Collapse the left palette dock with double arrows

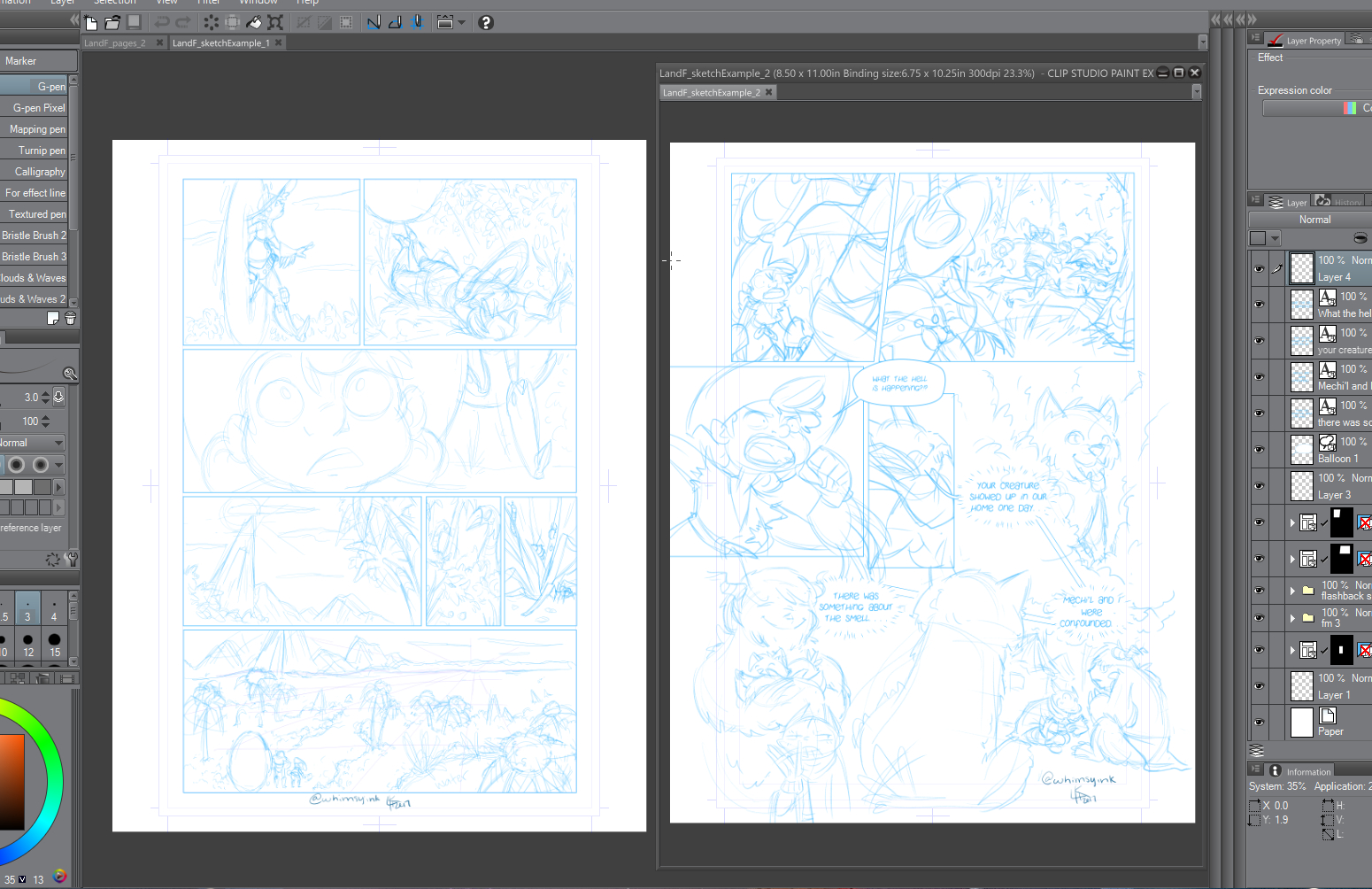coord(74,19)
